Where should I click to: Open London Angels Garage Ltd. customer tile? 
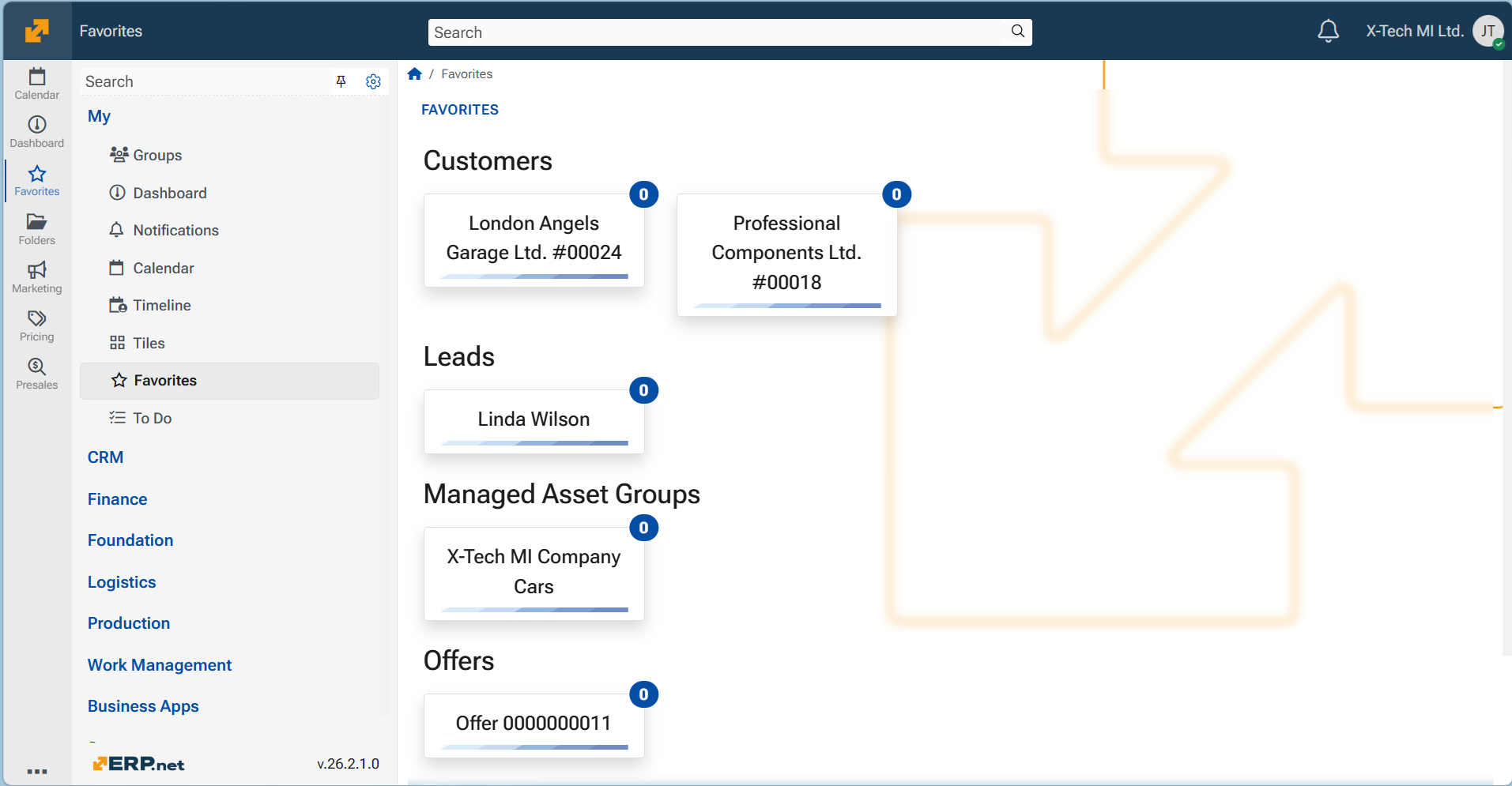[534, 239]
